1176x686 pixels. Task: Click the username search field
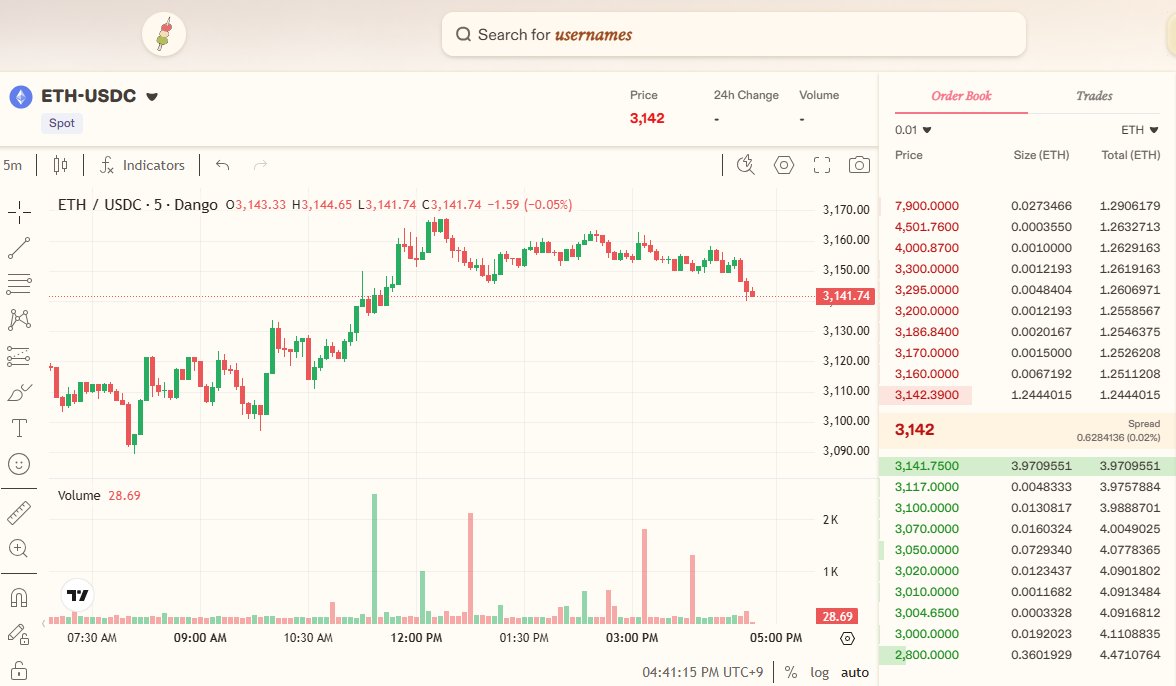click(x=735, y=34)
